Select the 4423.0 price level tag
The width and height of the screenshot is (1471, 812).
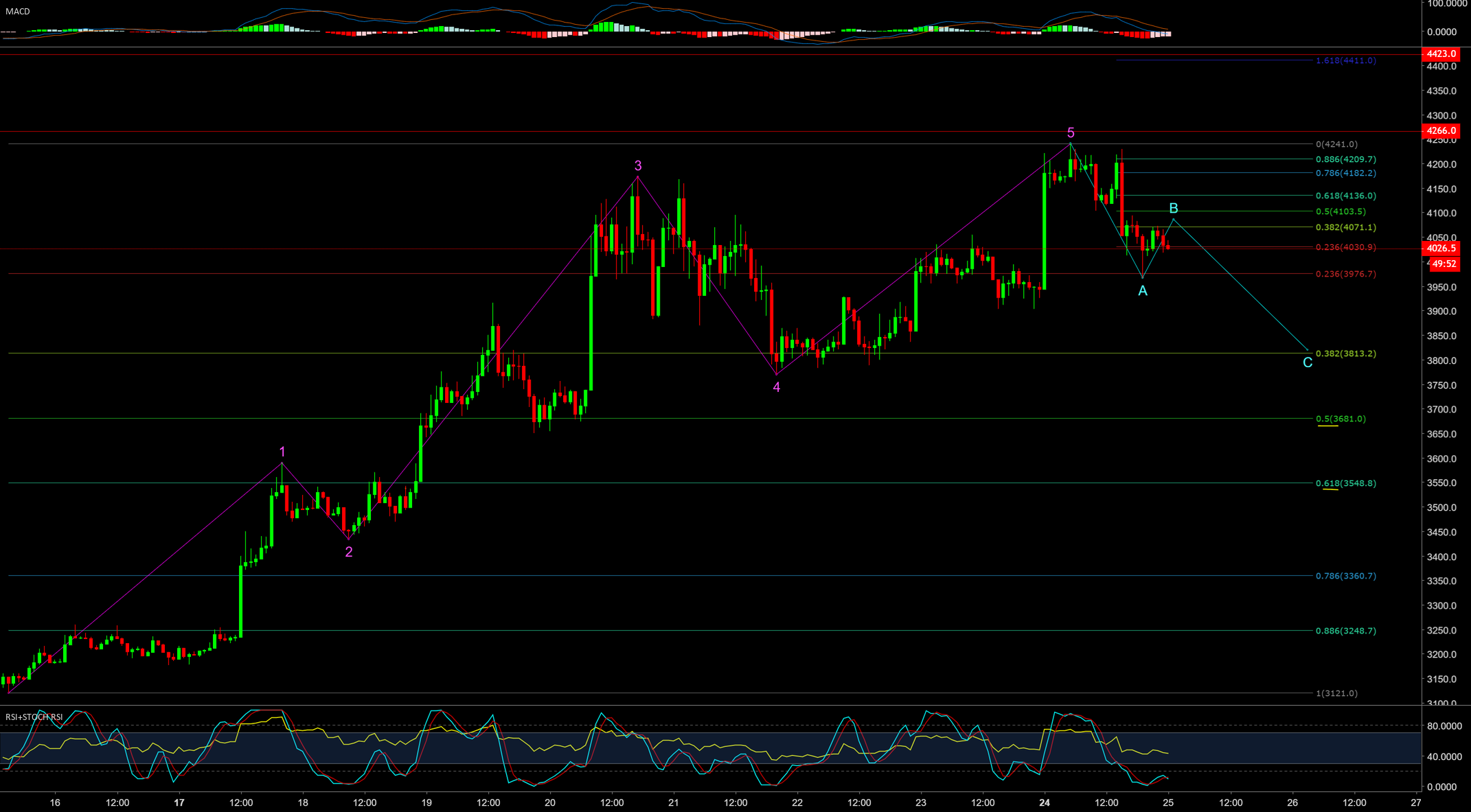point(1443,54)
